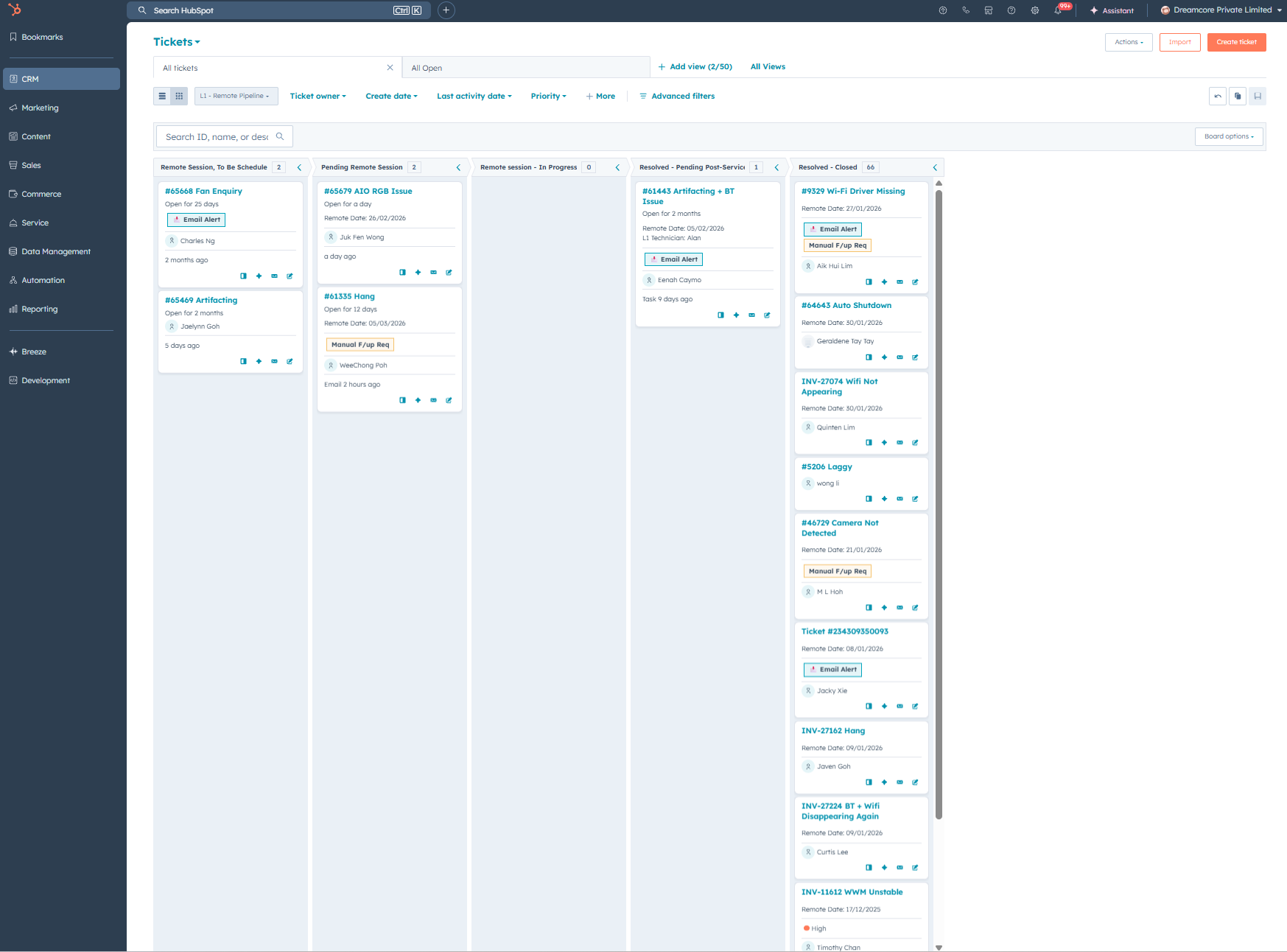
Task: Collapse the Pending Remote Session column
Action: pyautogui.click(x=458, y=167)
